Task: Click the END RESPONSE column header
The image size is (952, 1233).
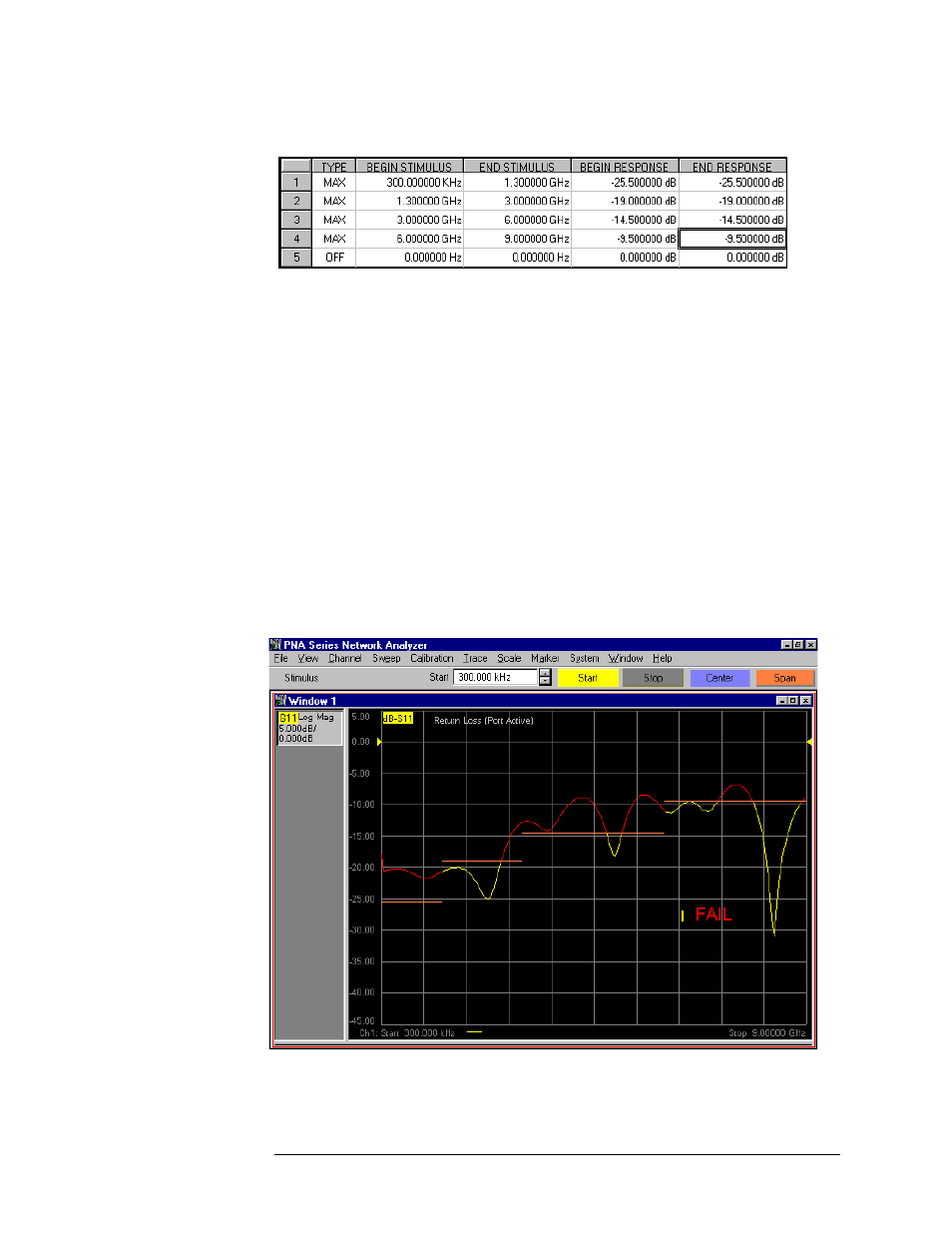Action: point(732,167)
